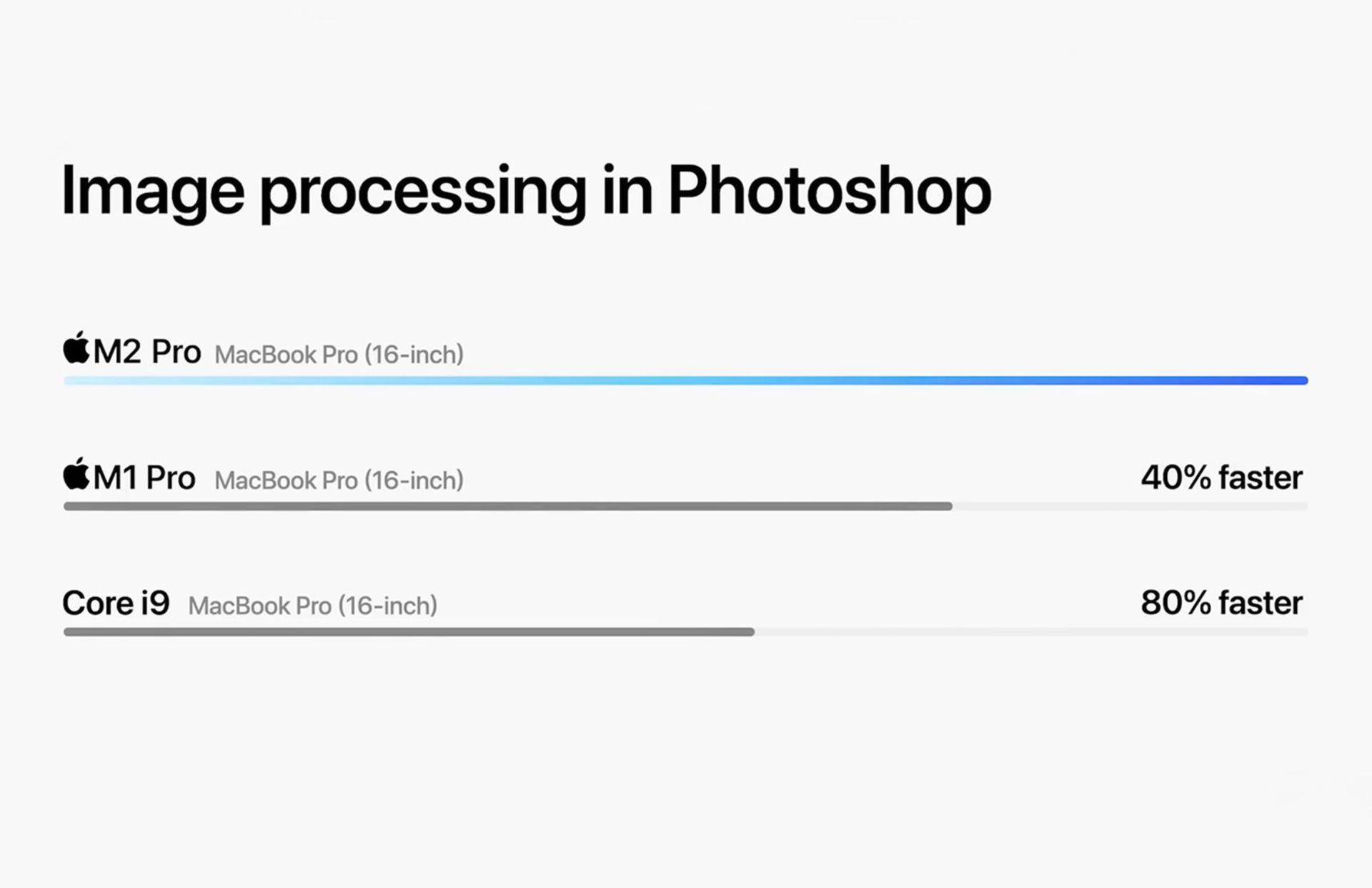Click the word "Photoshop" in the title
Viewport: 1372px width, 888px height.
829,192
